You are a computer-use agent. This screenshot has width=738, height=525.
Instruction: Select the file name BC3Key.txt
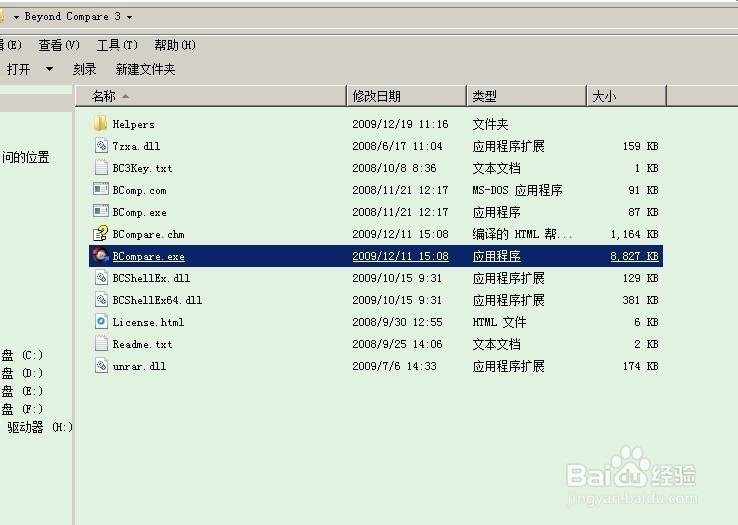click(142, 169)
